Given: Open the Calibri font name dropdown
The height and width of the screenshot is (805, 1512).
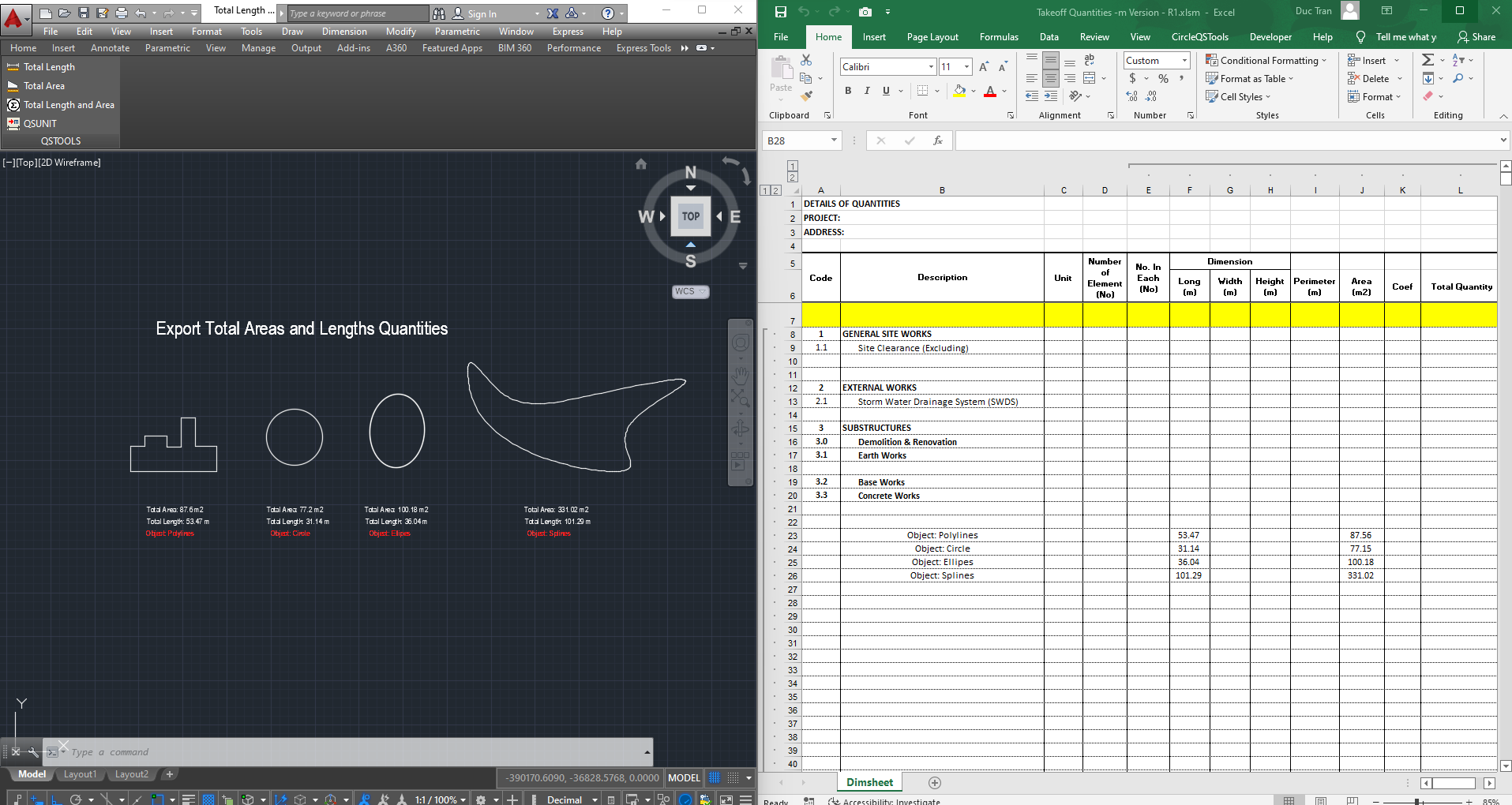Looking at the screenshot, I should tap(931, 67).
